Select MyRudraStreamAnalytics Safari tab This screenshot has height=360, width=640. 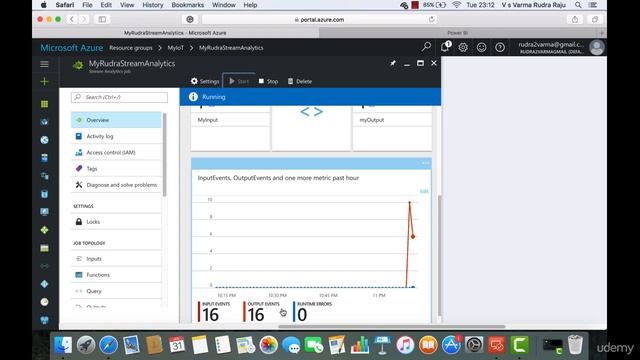tap(175, 33)
